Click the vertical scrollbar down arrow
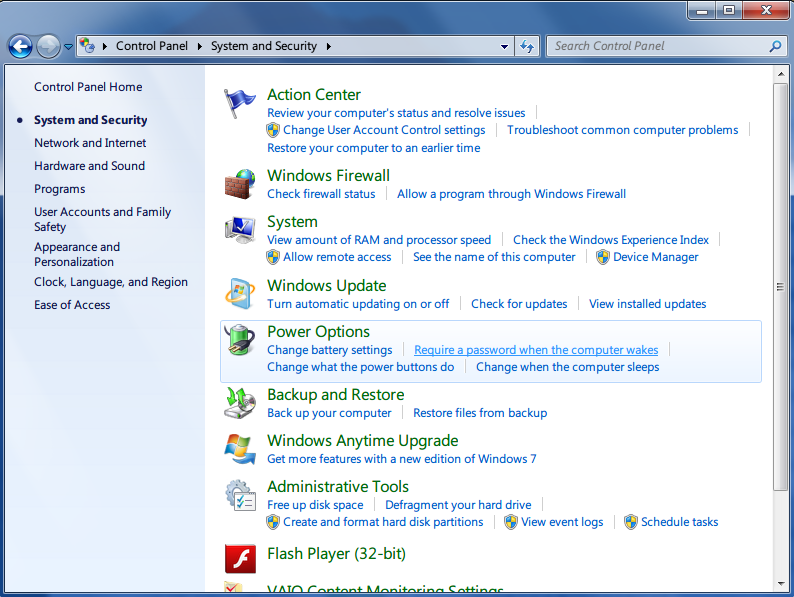Viewport: 794px width, 597px height. tap(781, 581)
